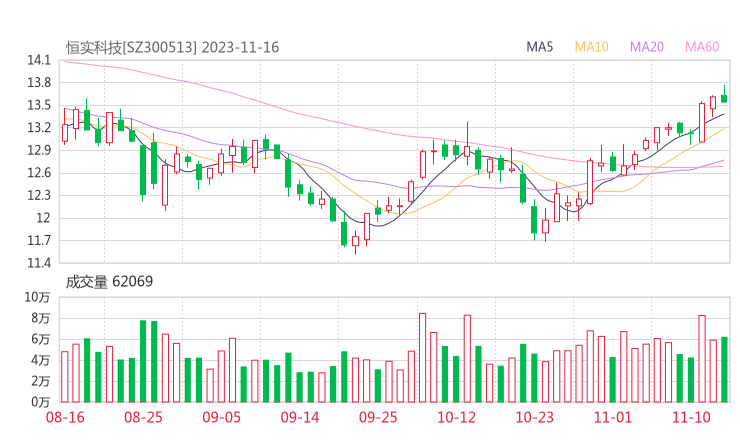This screenshot has width=740, height=440.
Task: Click the 4万 volume axis label
Action: (41, 360)
